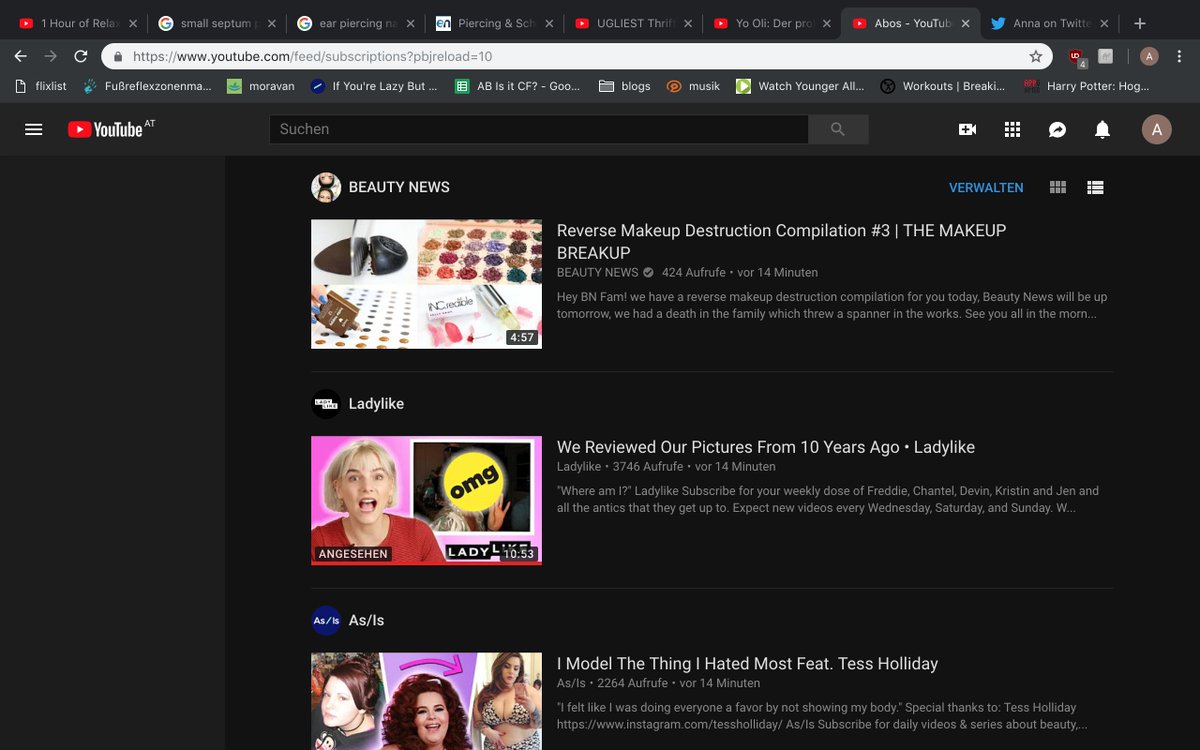Screen dimensions: 1200x750
Task: Open a new browser tab
Action: pyautogui.click(x=1141, y=23)
